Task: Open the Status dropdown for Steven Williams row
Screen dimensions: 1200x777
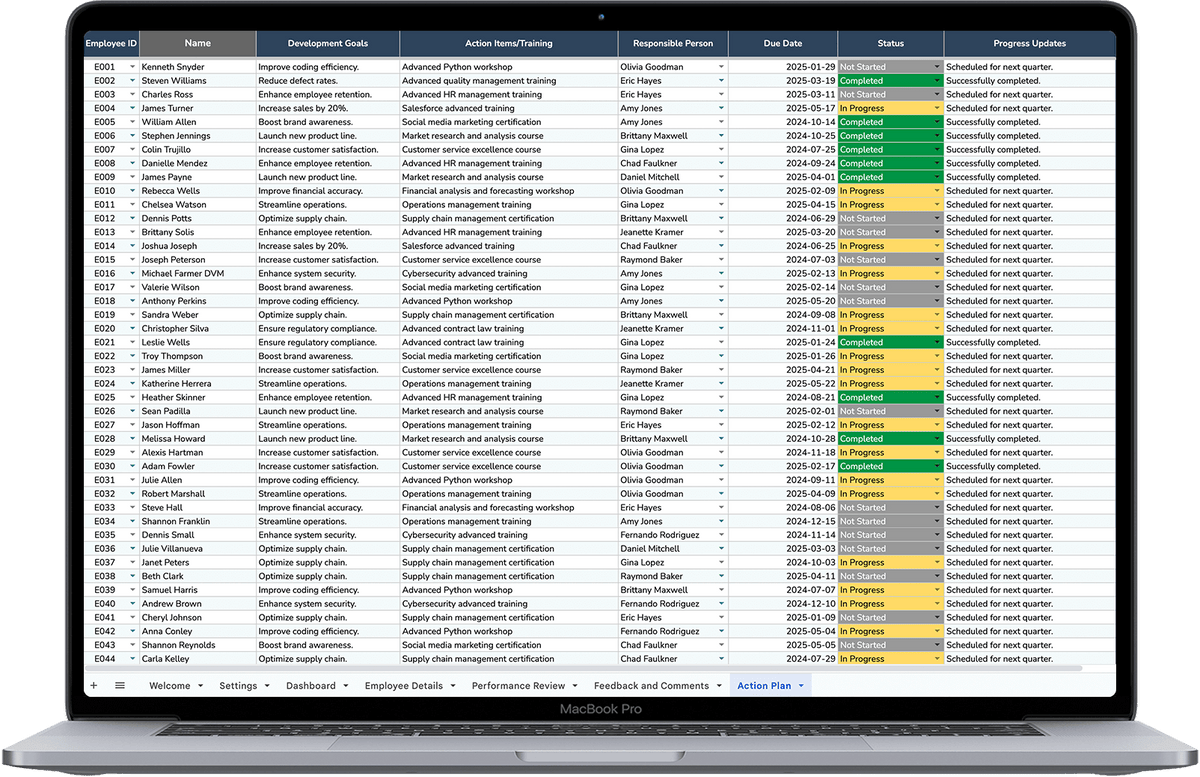Action: tap(937, 81)
